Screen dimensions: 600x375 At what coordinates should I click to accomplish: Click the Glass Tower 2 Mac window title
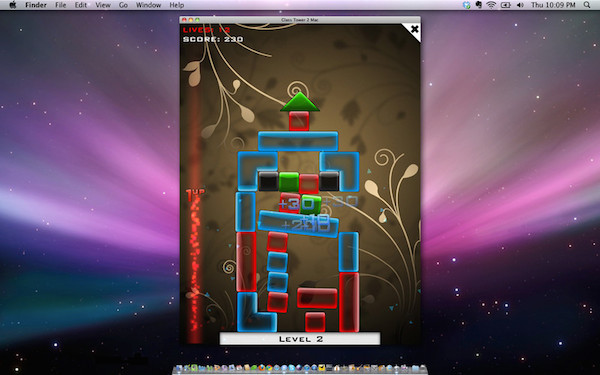[300, 20]
